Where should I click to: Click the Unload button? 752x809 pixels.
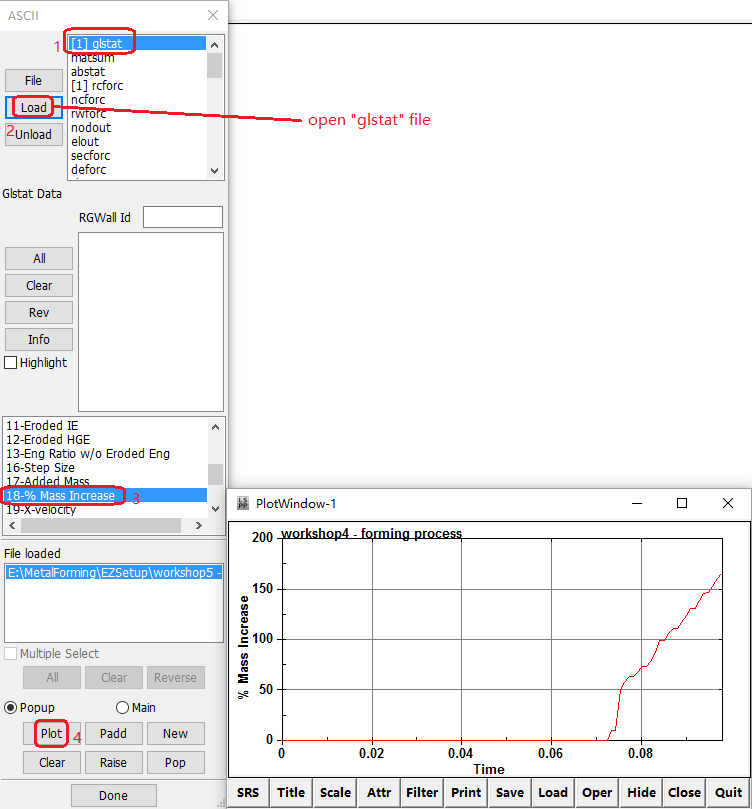(34, 134)
